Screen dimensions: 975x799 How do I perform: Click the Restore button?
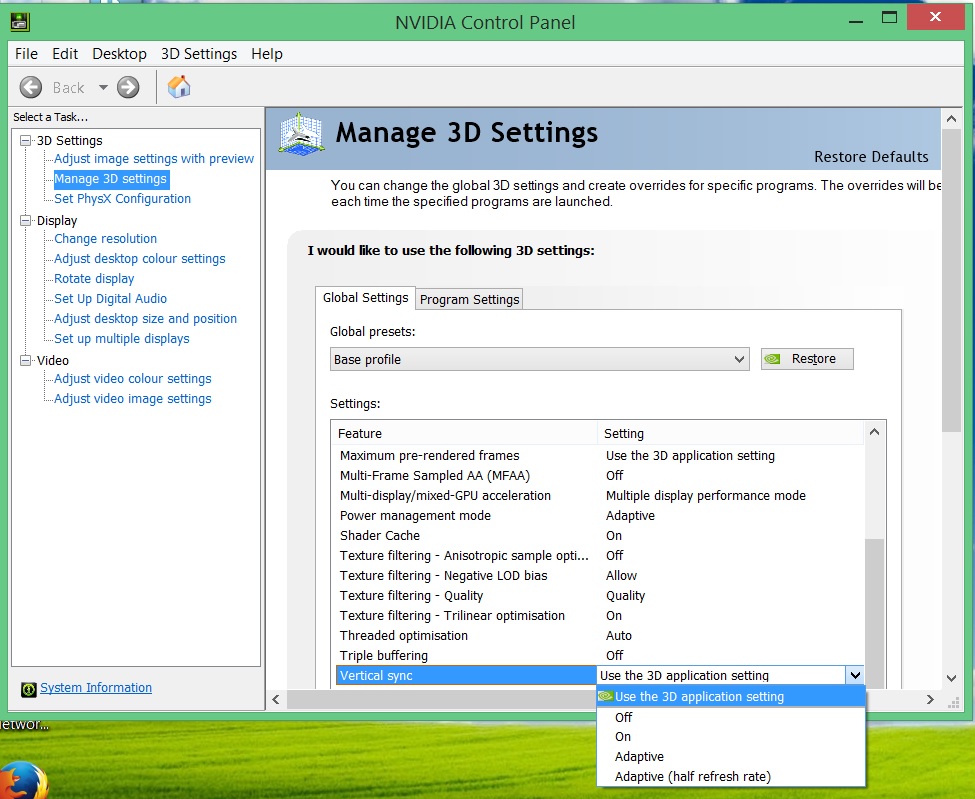click(x=807, y=359)
